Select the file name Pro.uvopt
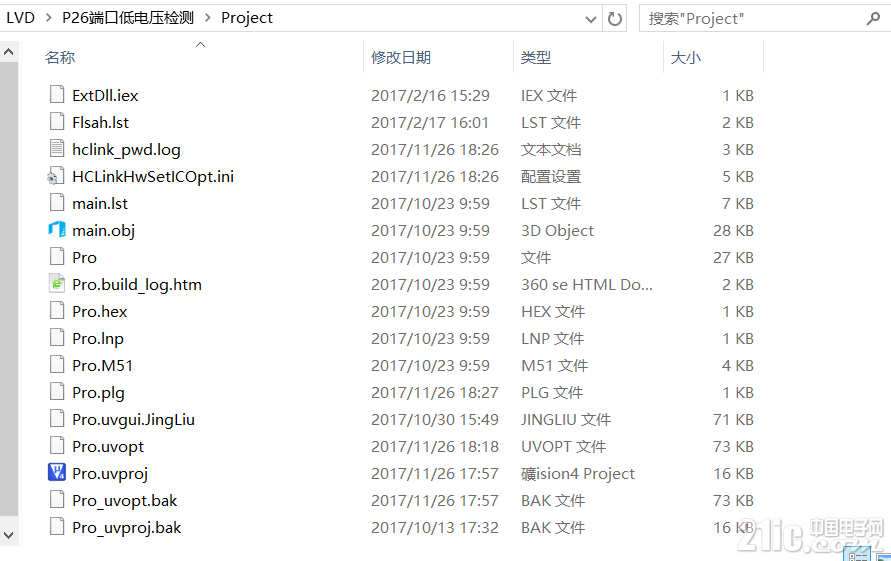891x561 pixels. click(x=108, y=446)
